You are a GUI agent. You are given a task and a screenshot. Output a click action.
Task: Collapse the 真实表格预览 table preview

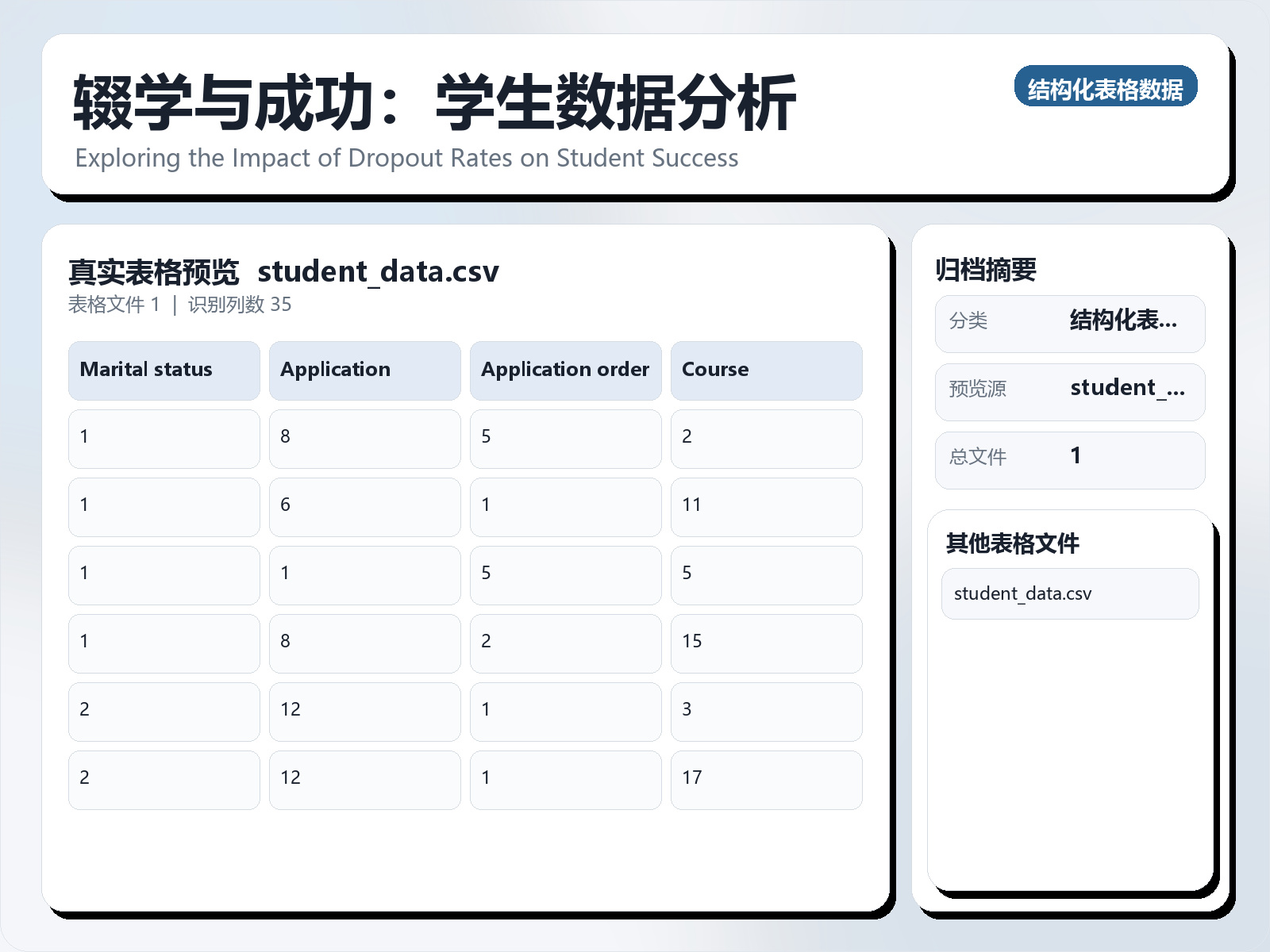(154, 271)
